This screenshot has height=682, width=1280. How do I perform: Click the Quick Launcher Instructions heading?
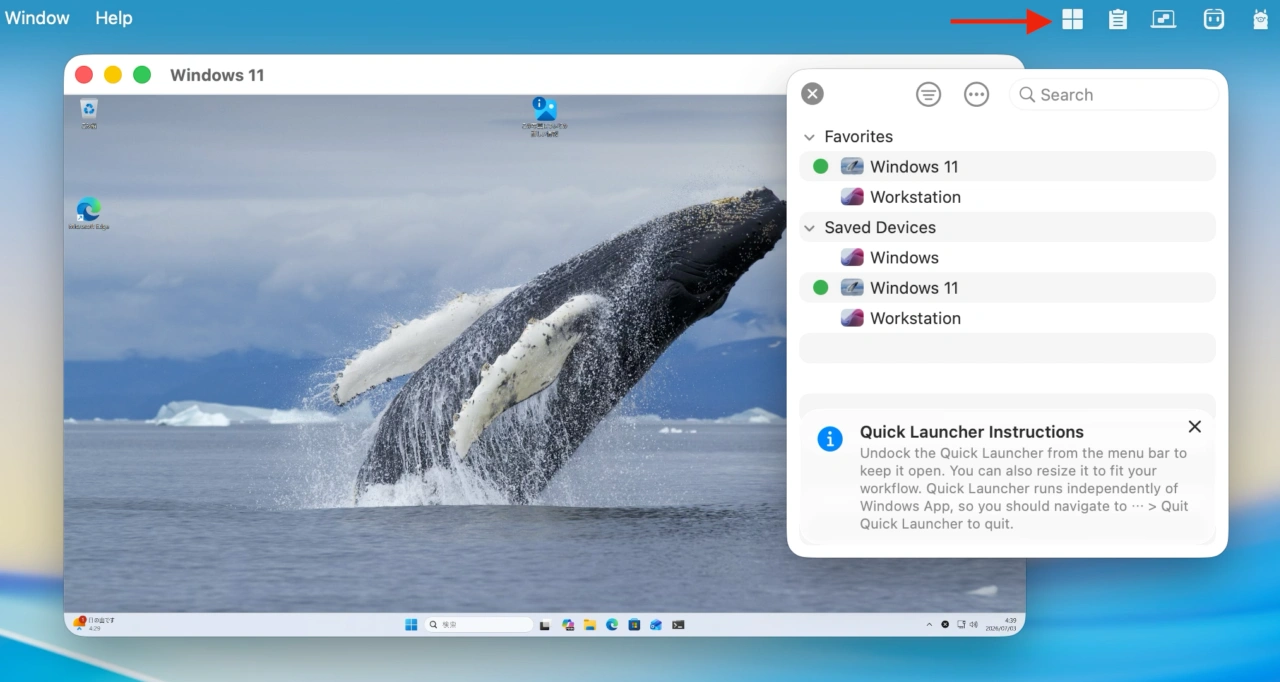pyautogui.click(x=972, y=432)
